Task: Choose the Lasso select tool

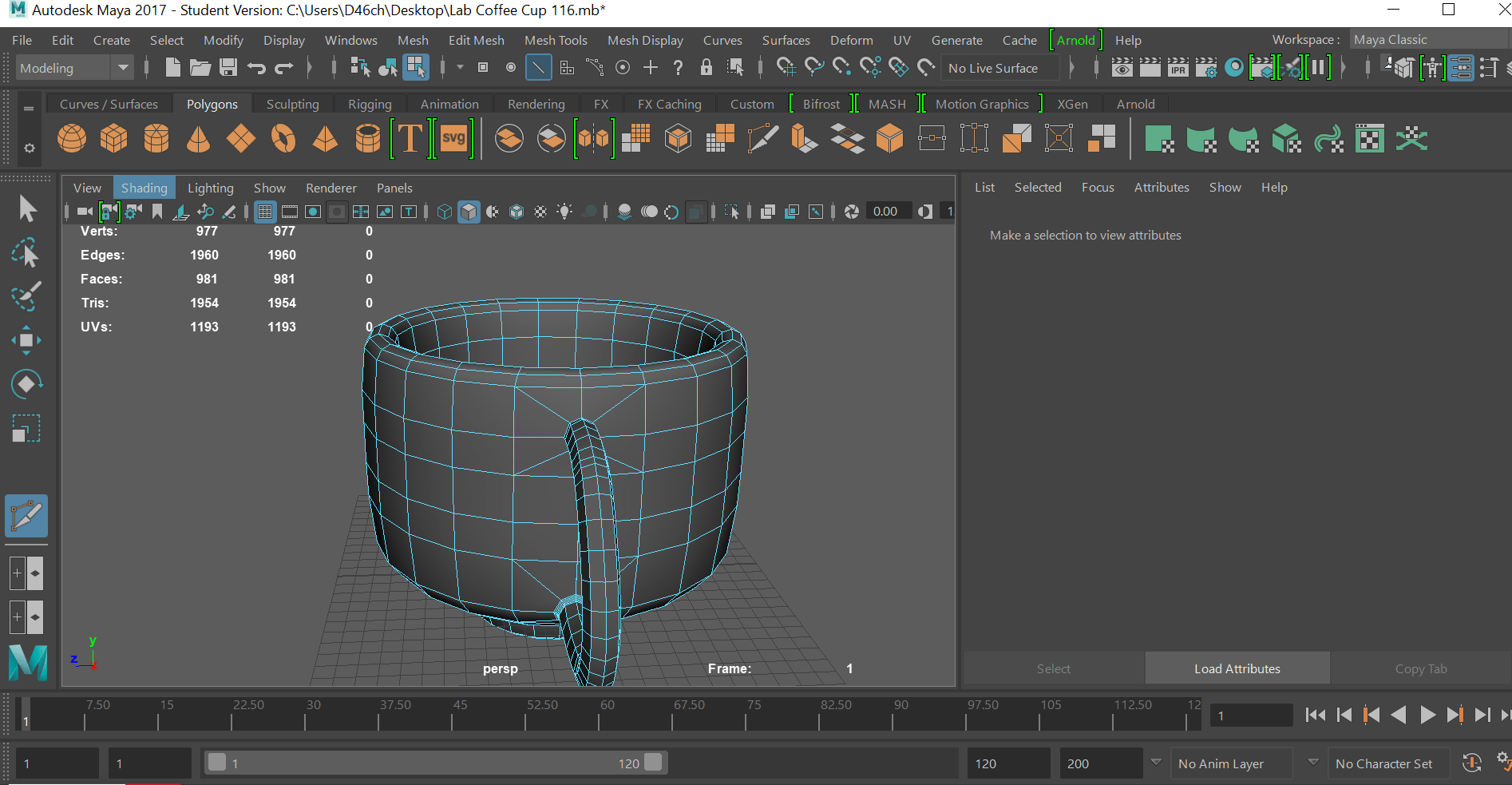Action: click(x=26, y=253)
